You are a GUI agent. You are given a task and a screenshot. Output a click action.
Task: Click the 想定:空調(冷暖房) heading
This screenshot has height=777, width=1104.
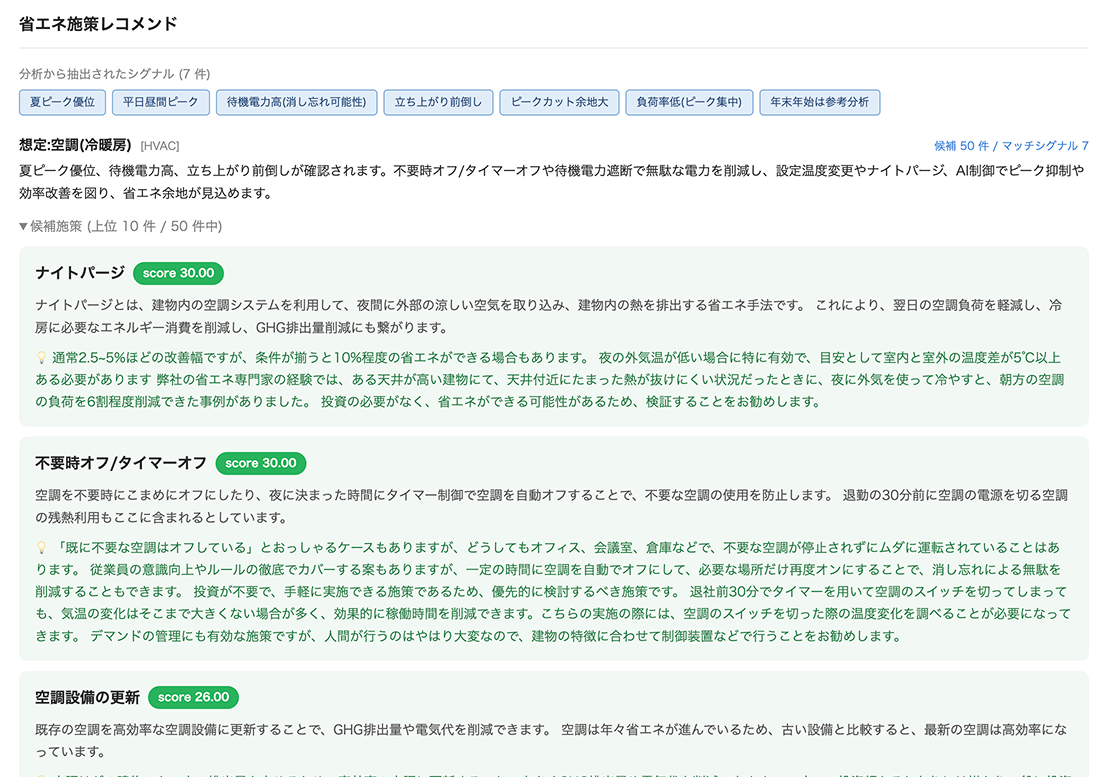pyautogui.click(x=75, y=145)
